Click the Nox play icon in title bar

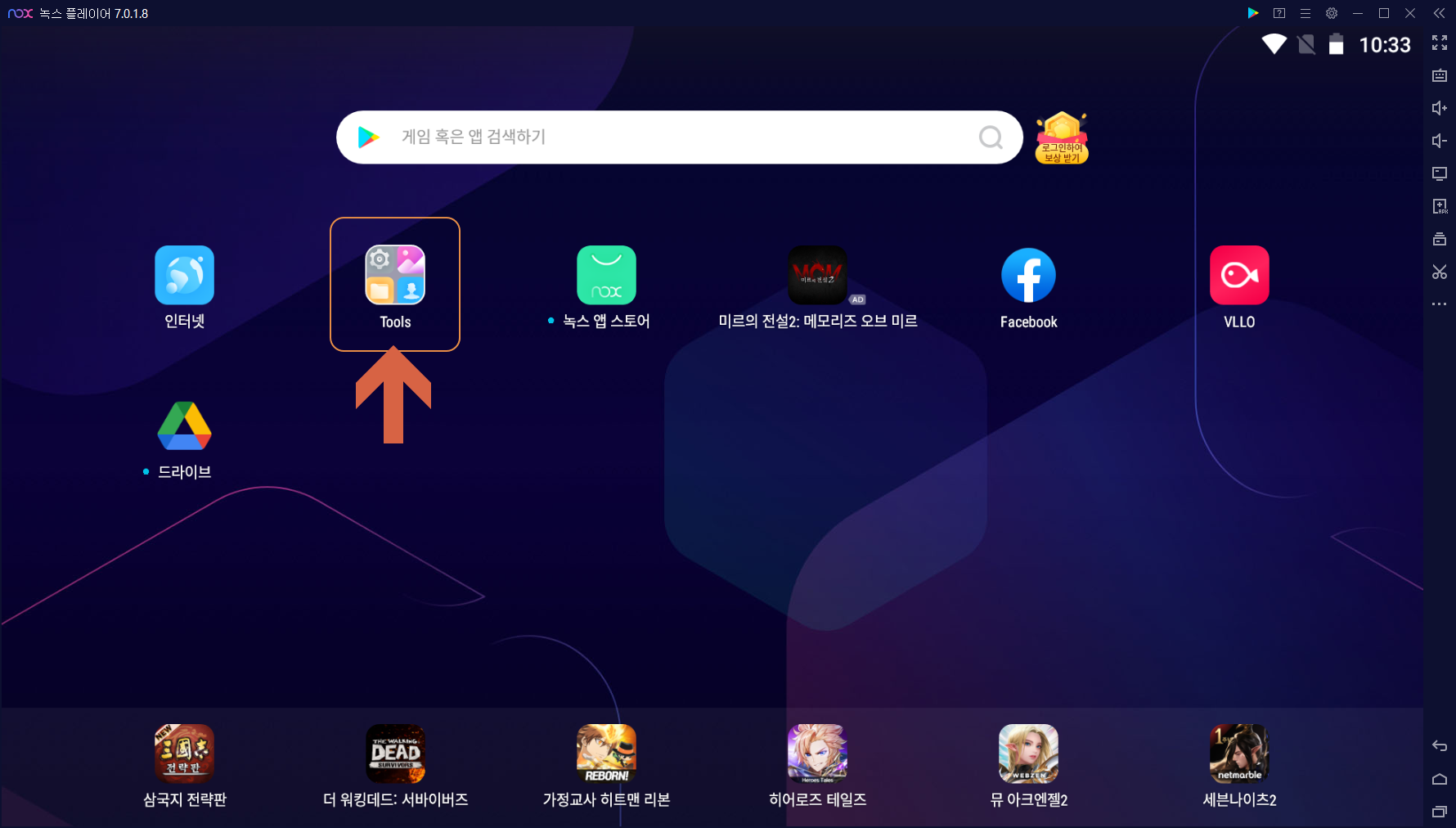(x=1253, y=13)
